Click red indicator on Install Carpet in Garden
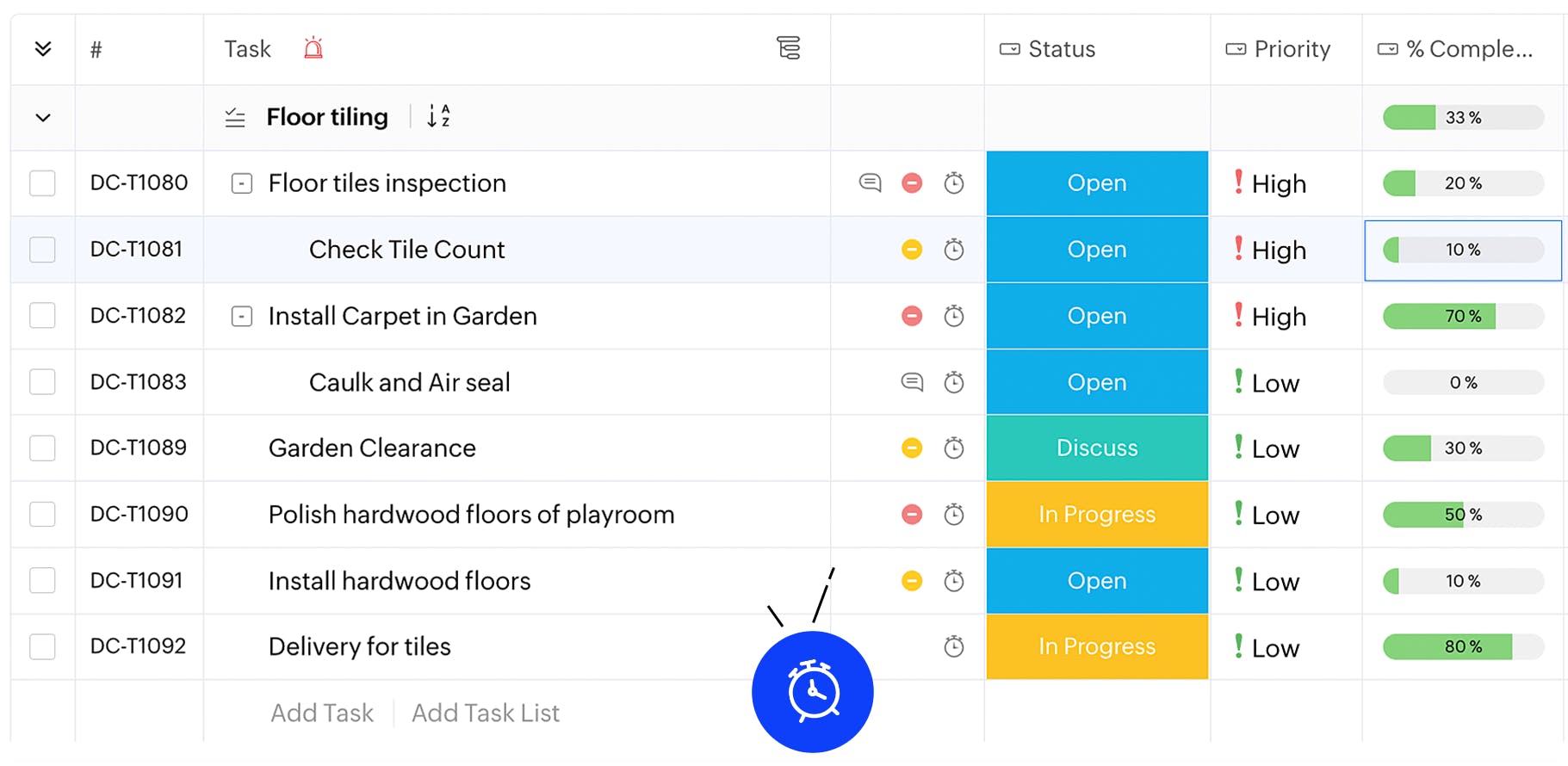1568x766 pixels. (912, 316)
